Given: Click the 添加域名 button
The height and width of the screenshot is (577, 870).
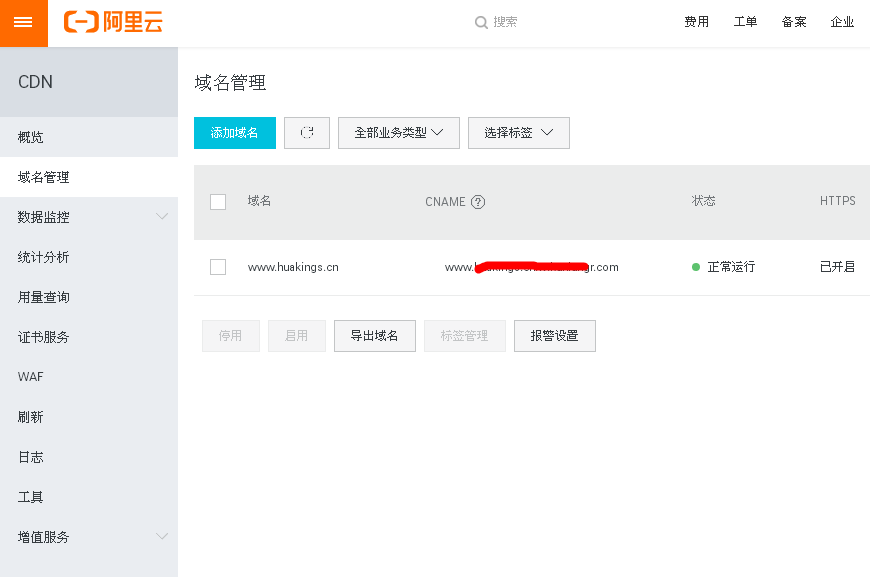Looking at the screenshot, I should pyautogui.click(x=235, y=133).
